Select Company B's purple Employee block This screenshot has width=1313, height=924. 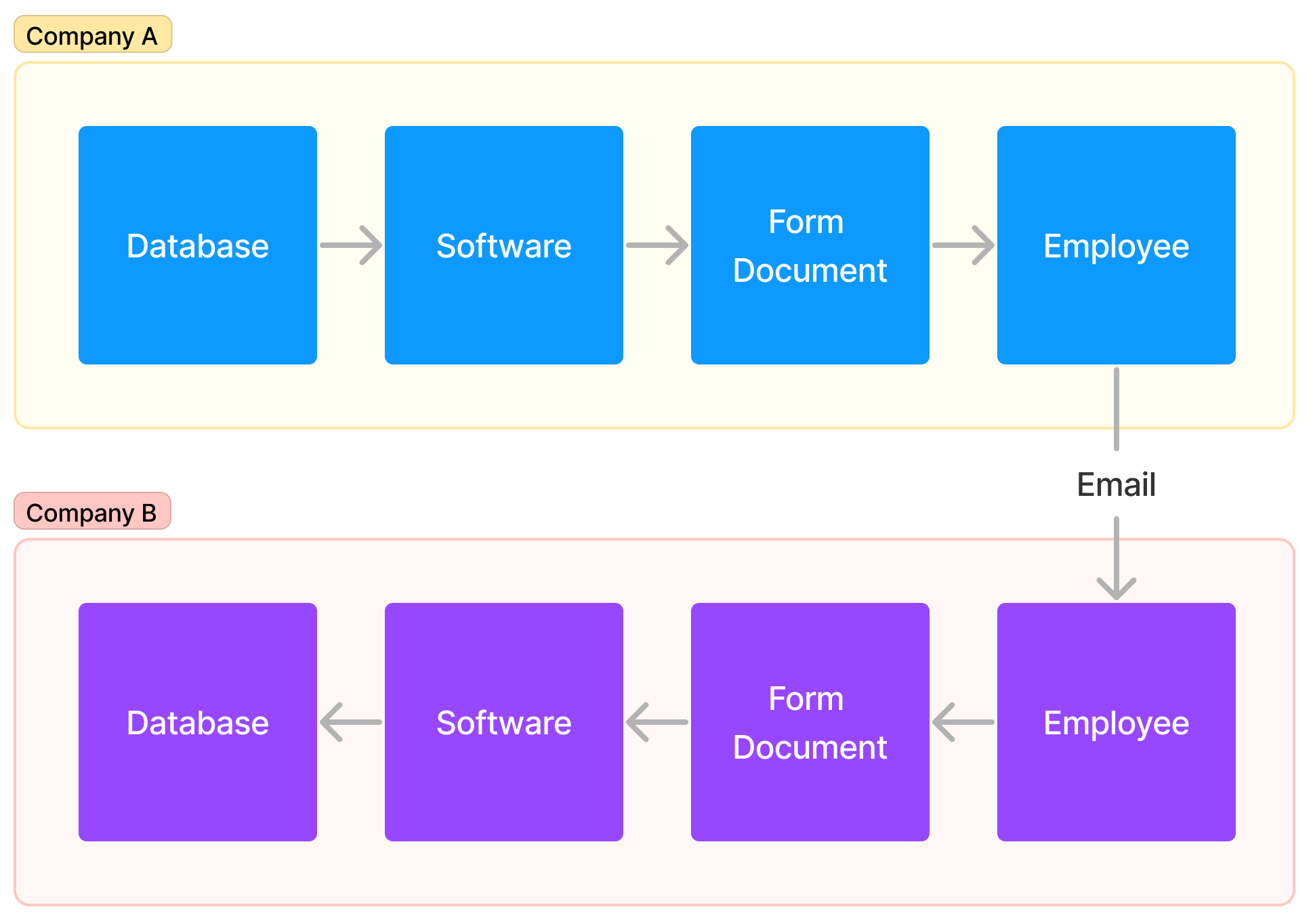(x=1116, y=722)
